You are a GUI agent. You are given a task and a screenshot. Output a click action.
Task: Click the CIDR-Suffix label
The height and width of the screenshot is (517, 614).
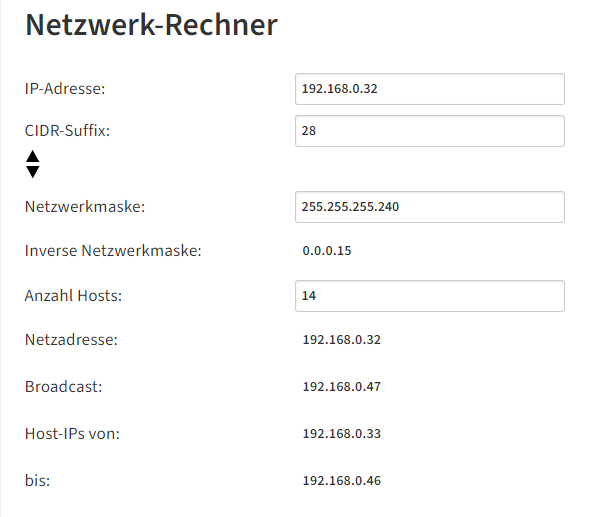click(67, 131)
